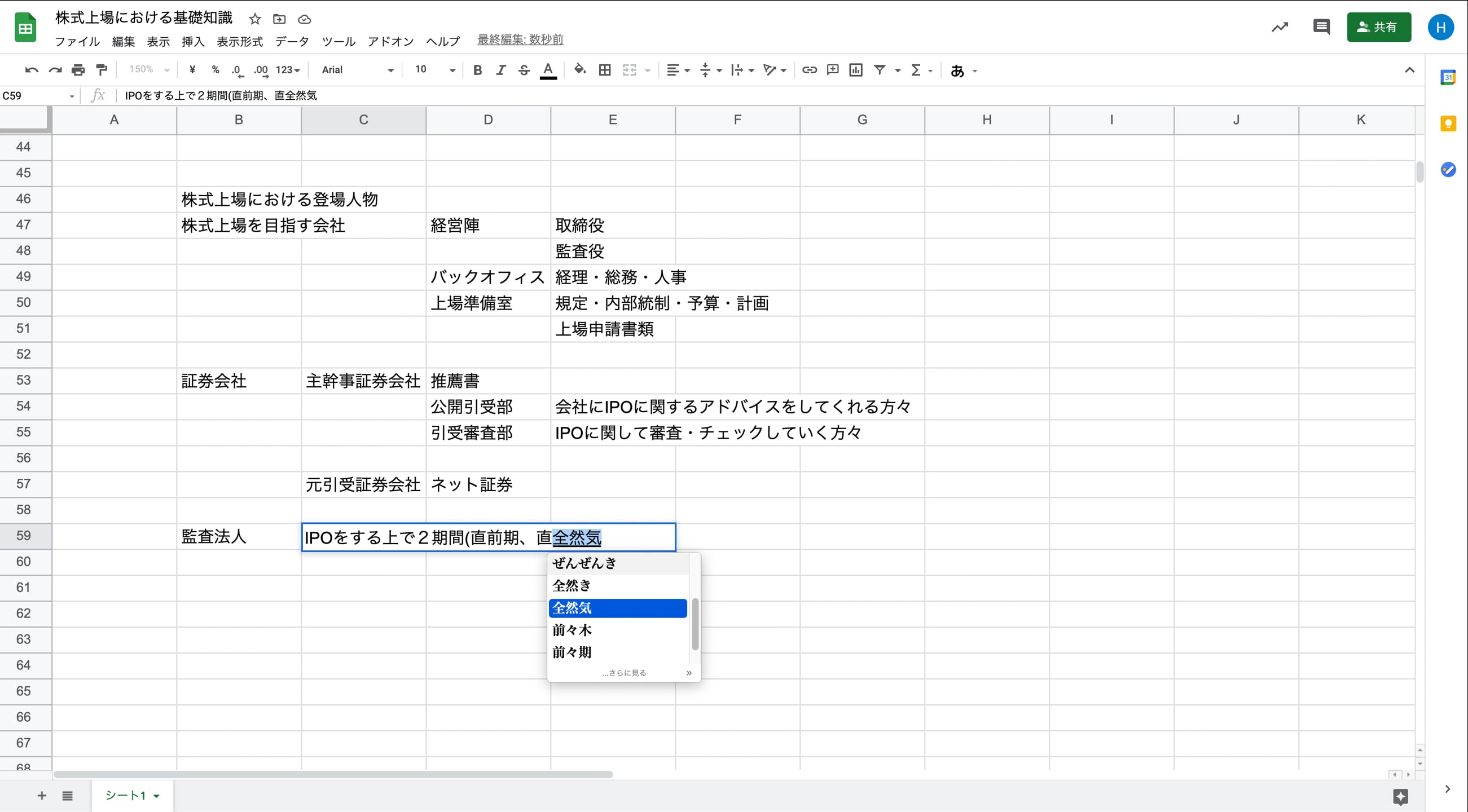Star the 株式上場における基礎知識 spreadsheet
This screenshot has height=812, width=1468.
255,19
